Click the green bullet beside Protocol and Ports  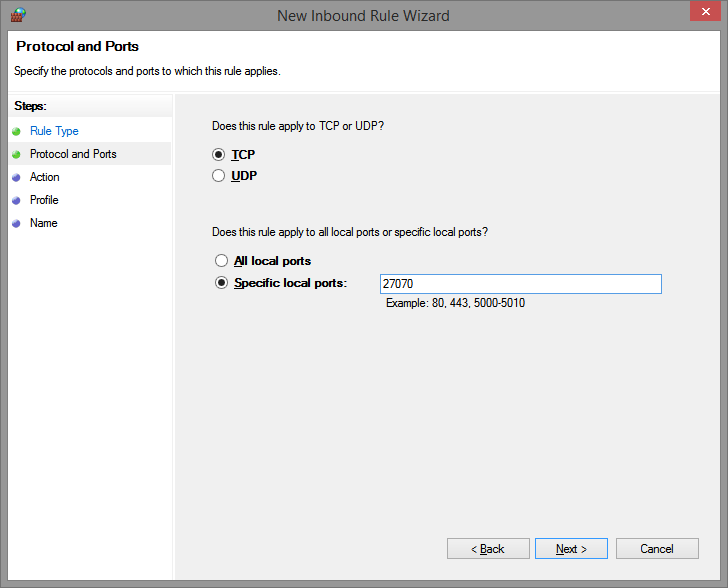pyautogui.click(x=16, y=154)
